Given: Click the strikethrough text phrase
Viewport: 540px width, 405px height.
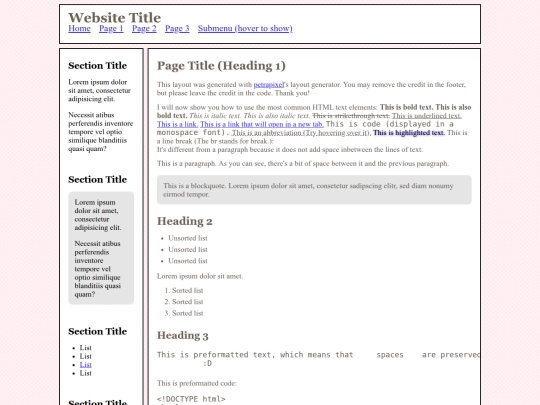Looking at the screenshot, I should tap(351, 116).
